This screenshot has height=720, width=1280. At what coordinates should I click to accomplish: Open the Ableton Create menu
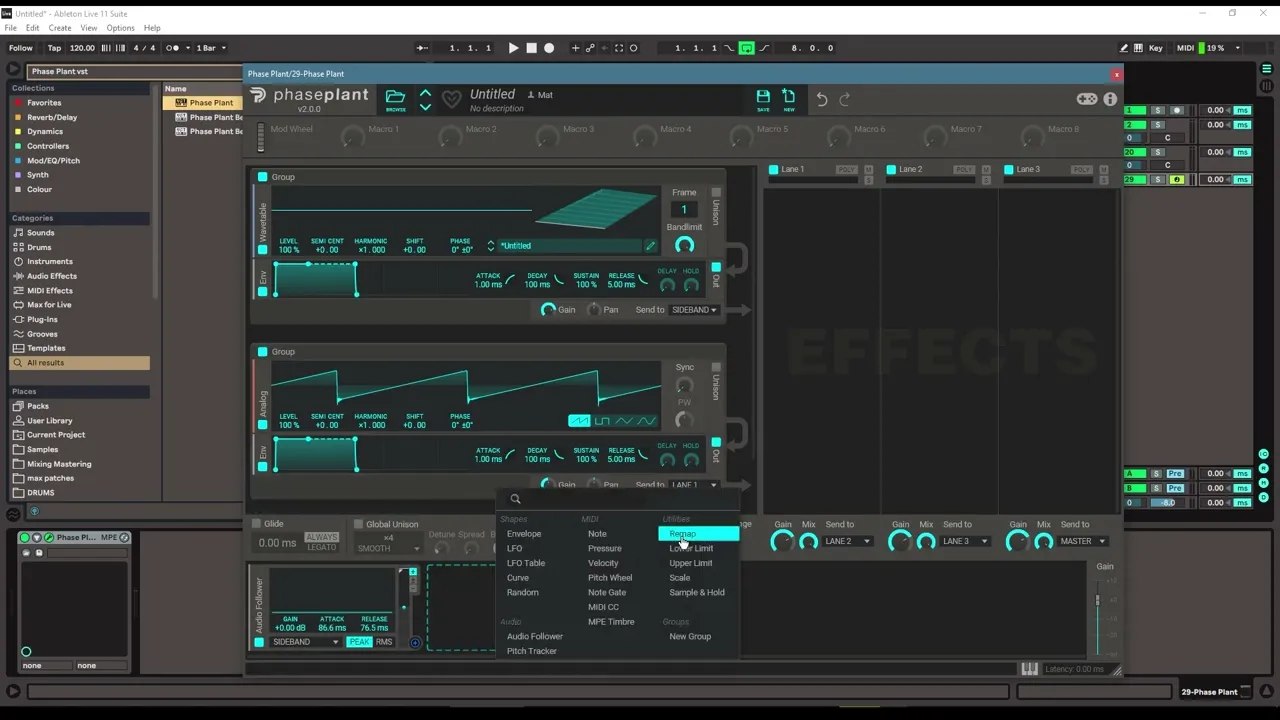(x=60, y=28)
